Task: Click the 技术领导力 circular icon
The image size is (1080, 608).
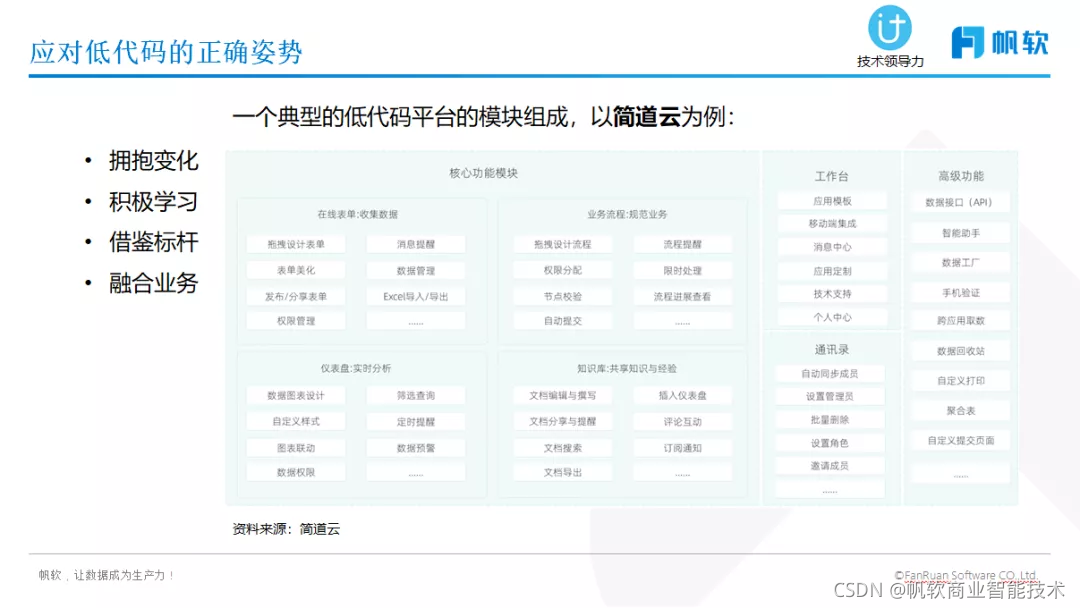Action: click(889, 30)
